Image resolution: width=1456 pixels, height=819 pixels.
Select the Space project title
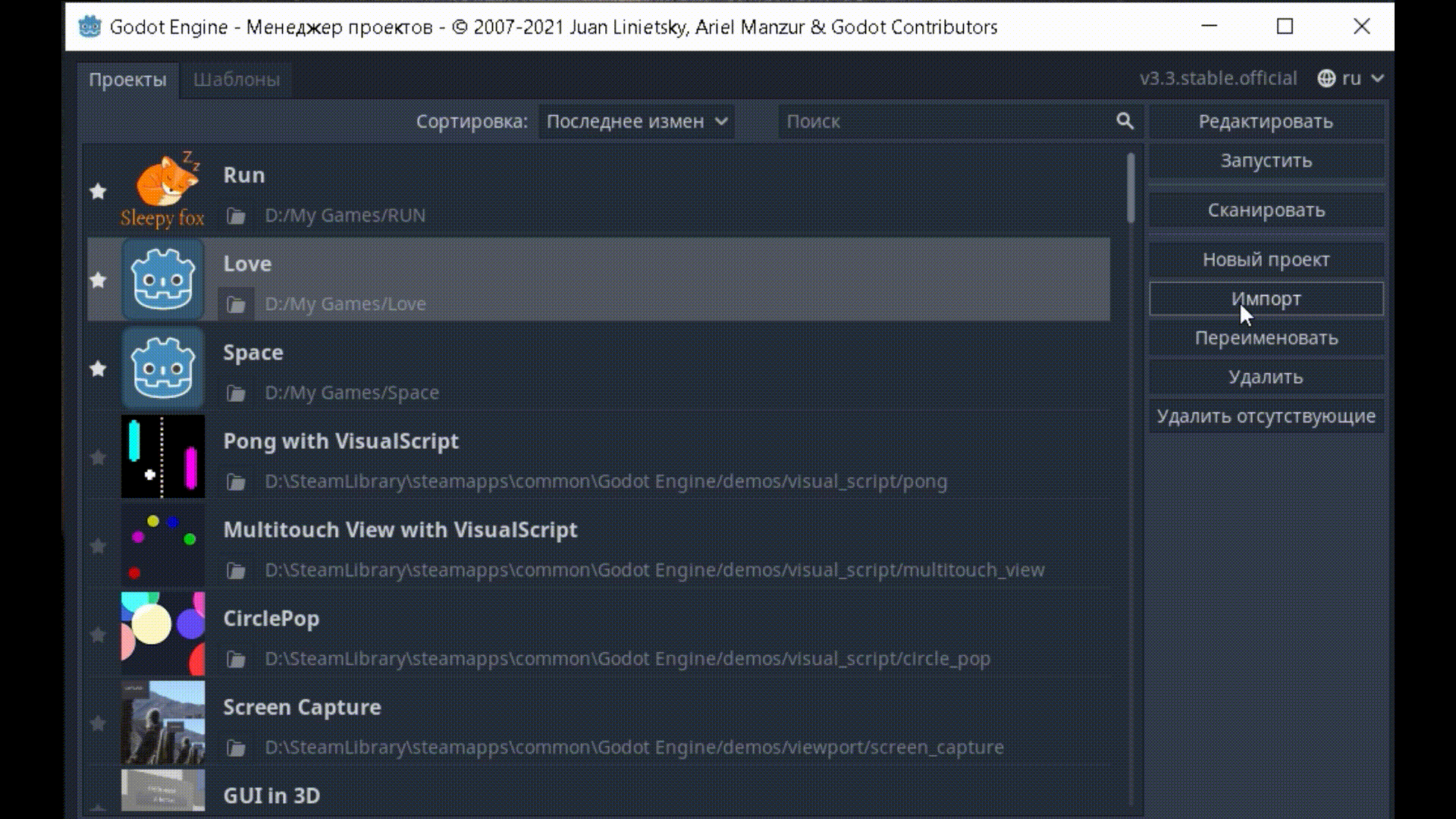(253, 353)
